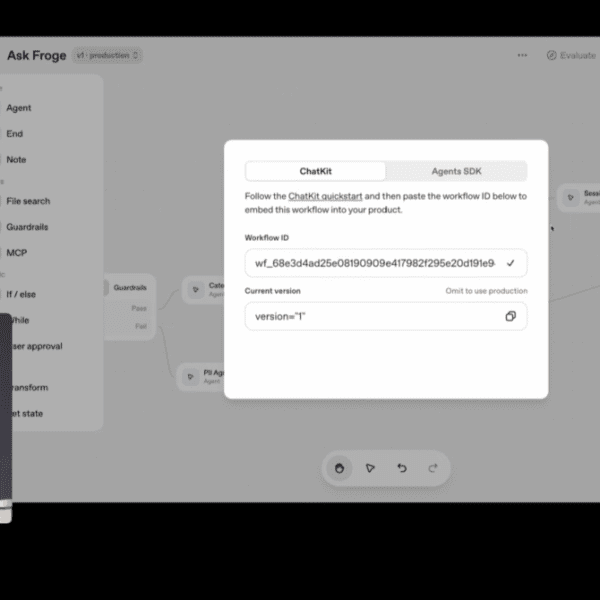Image resolution: width=600 pixels, height=600 pixels.
Task: Switch to the ChatKit tab
Action: 315,171
